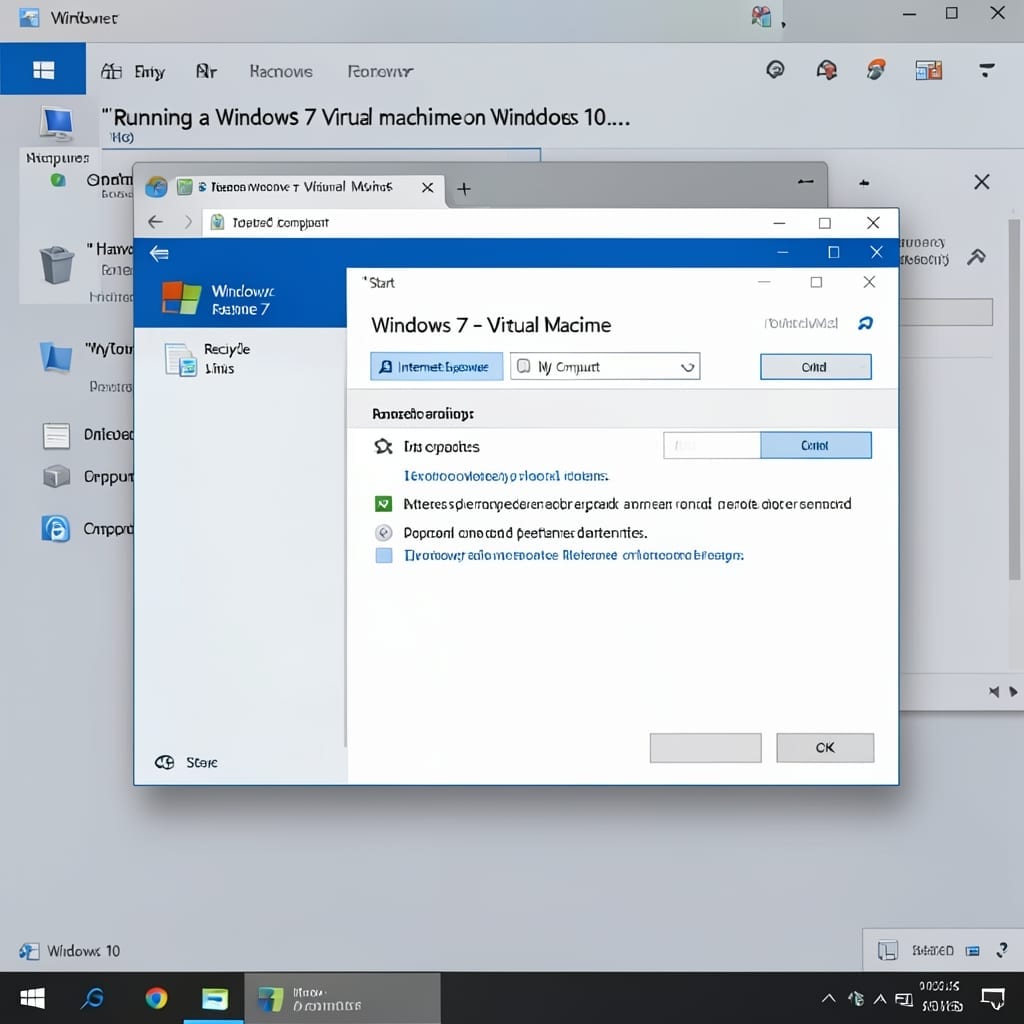
Task: Click the layout tiles icon in top toolbar
Action: [929, 69]
